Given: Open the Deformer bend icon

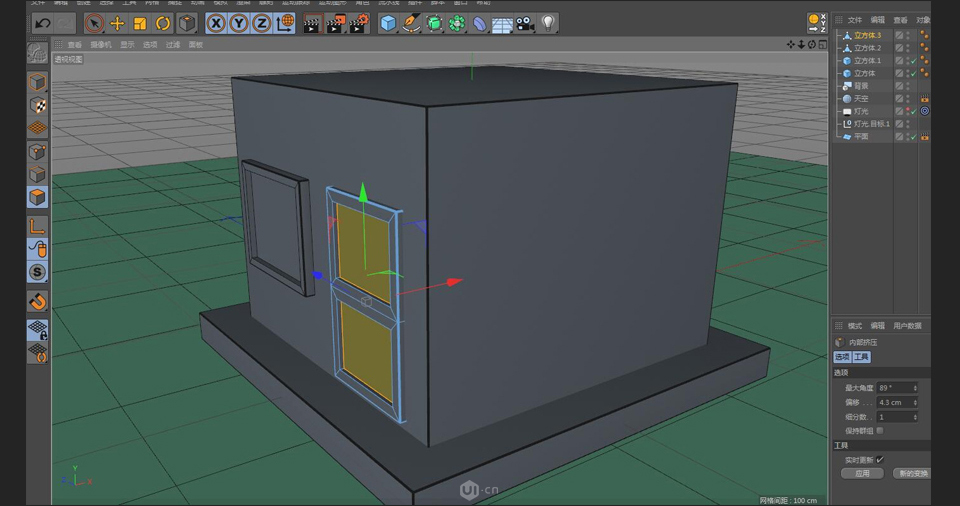Looking at the screenshot, I should pyautogui.click(x=480, y=24).
